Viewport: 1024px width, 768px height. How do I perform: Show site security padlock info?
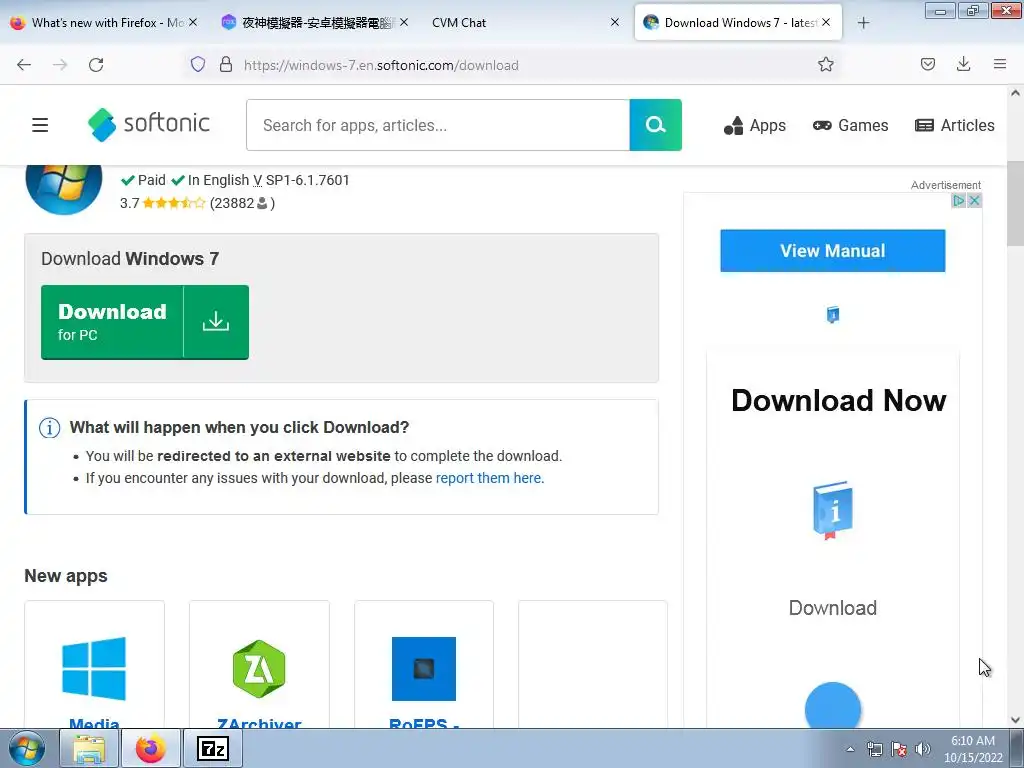tap(226, 64)
